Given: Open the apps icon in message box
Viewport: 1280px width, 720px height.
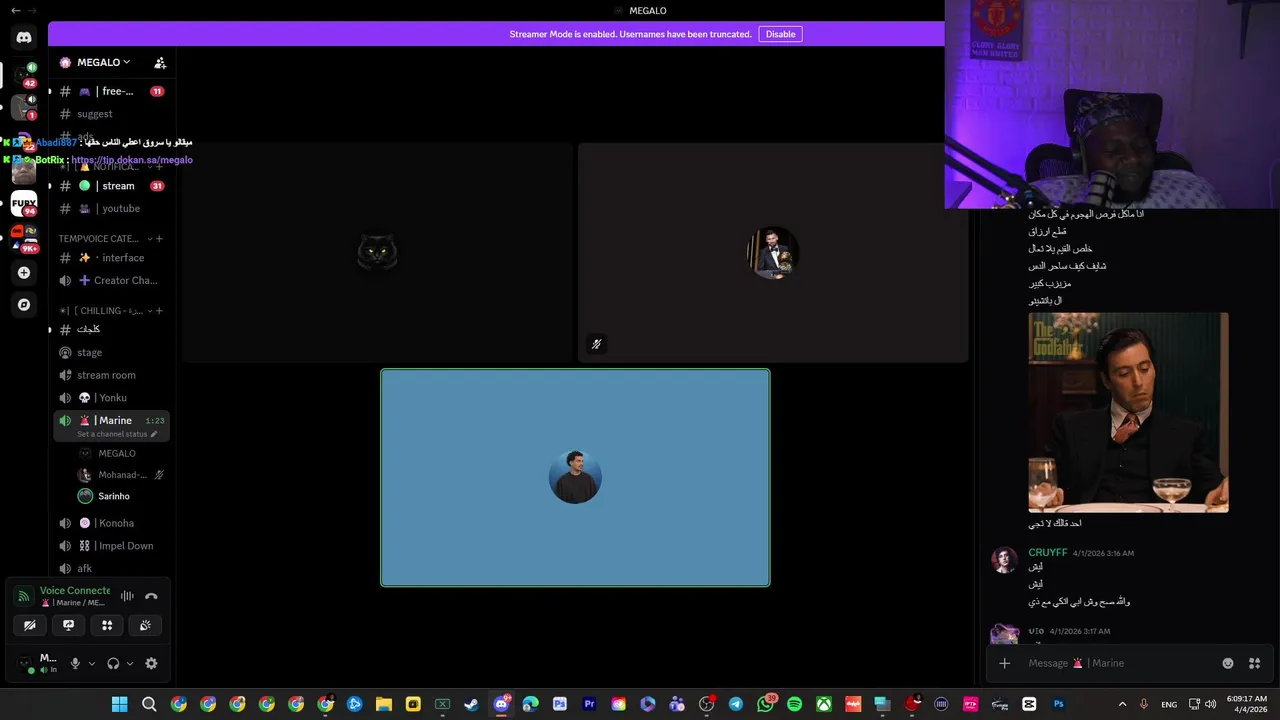Looking at the screenshot, I should pos(1254,663).
